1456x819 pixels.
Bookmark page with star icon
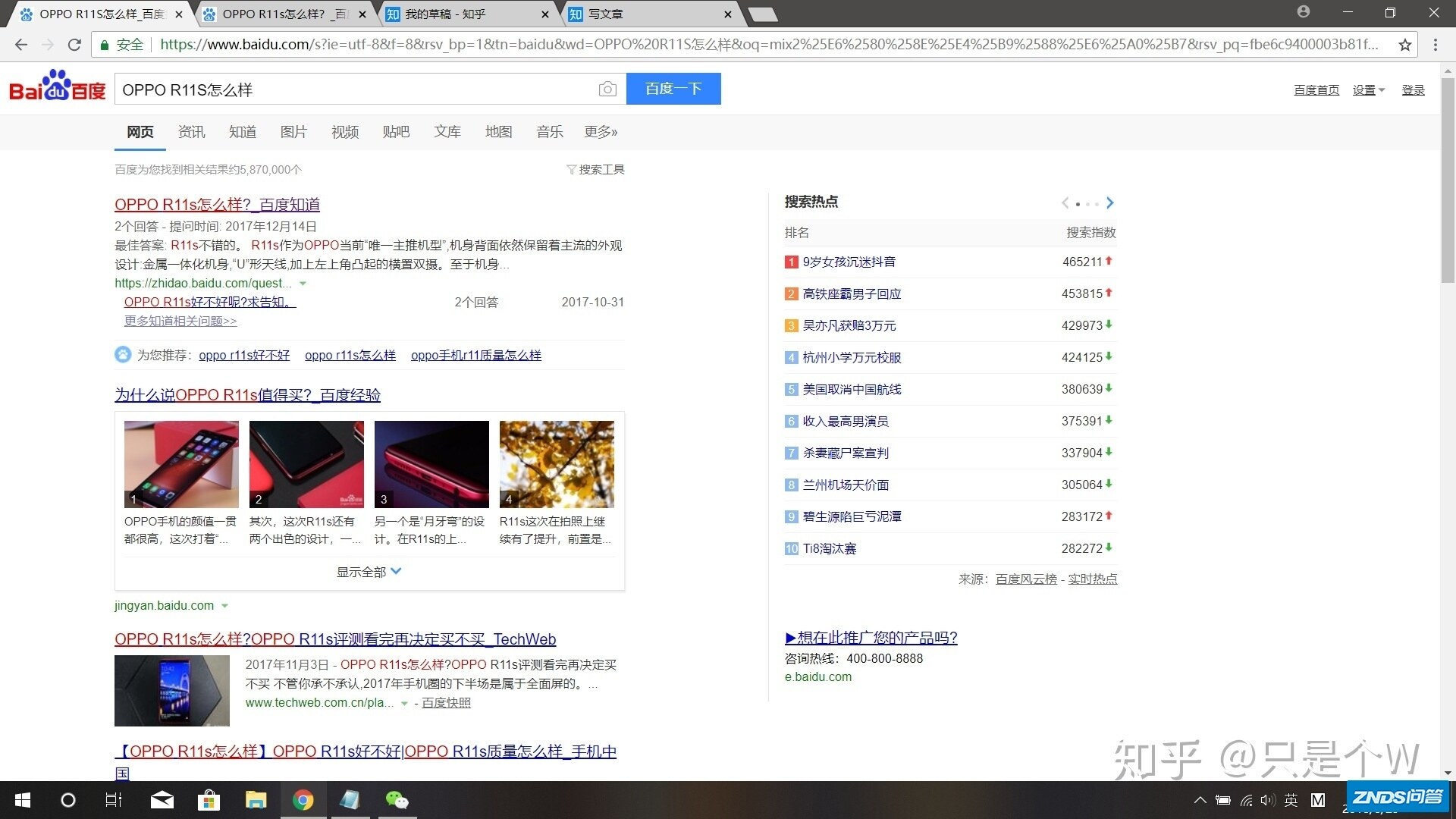point(1405,45)
